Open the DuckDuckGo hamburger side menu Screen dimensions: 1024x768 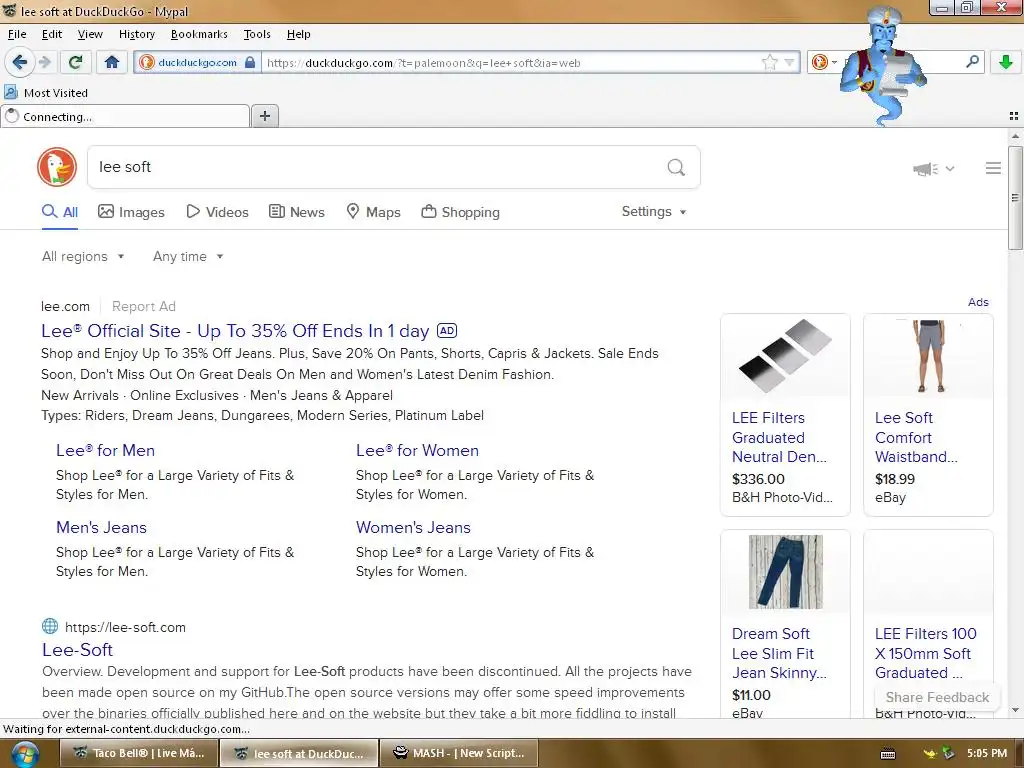(993, 168)
